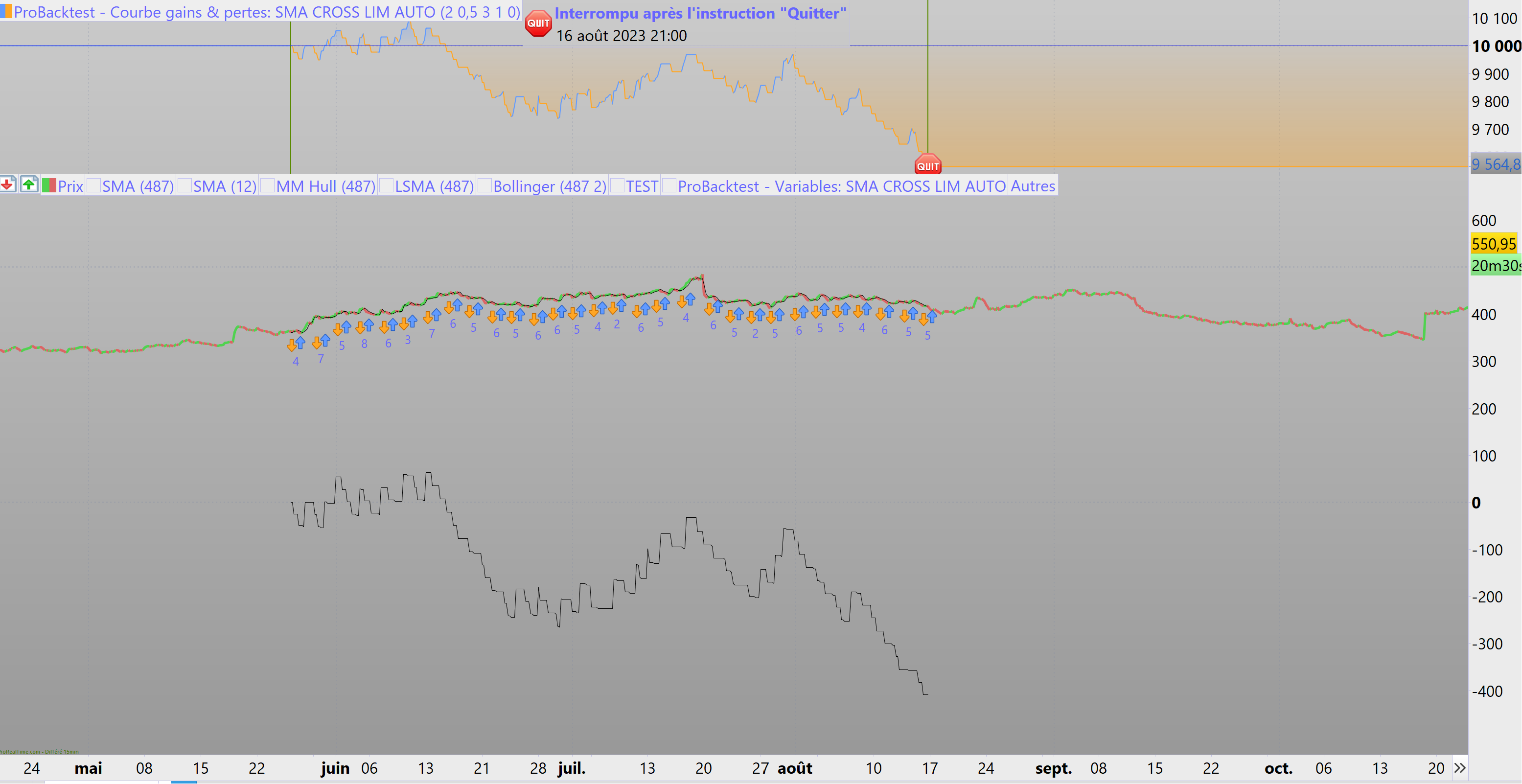Toggle the SMA (487) indicator checkbox
Viewport: 1522px width, 784px height.
(94, 186)
